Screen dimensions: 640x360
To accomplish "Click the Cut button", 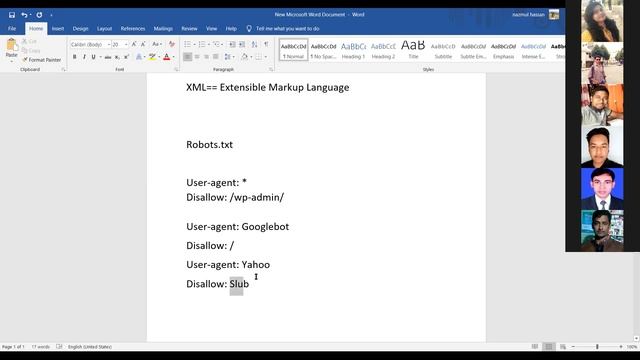I will pyautogui.click(x=30, y=41).
